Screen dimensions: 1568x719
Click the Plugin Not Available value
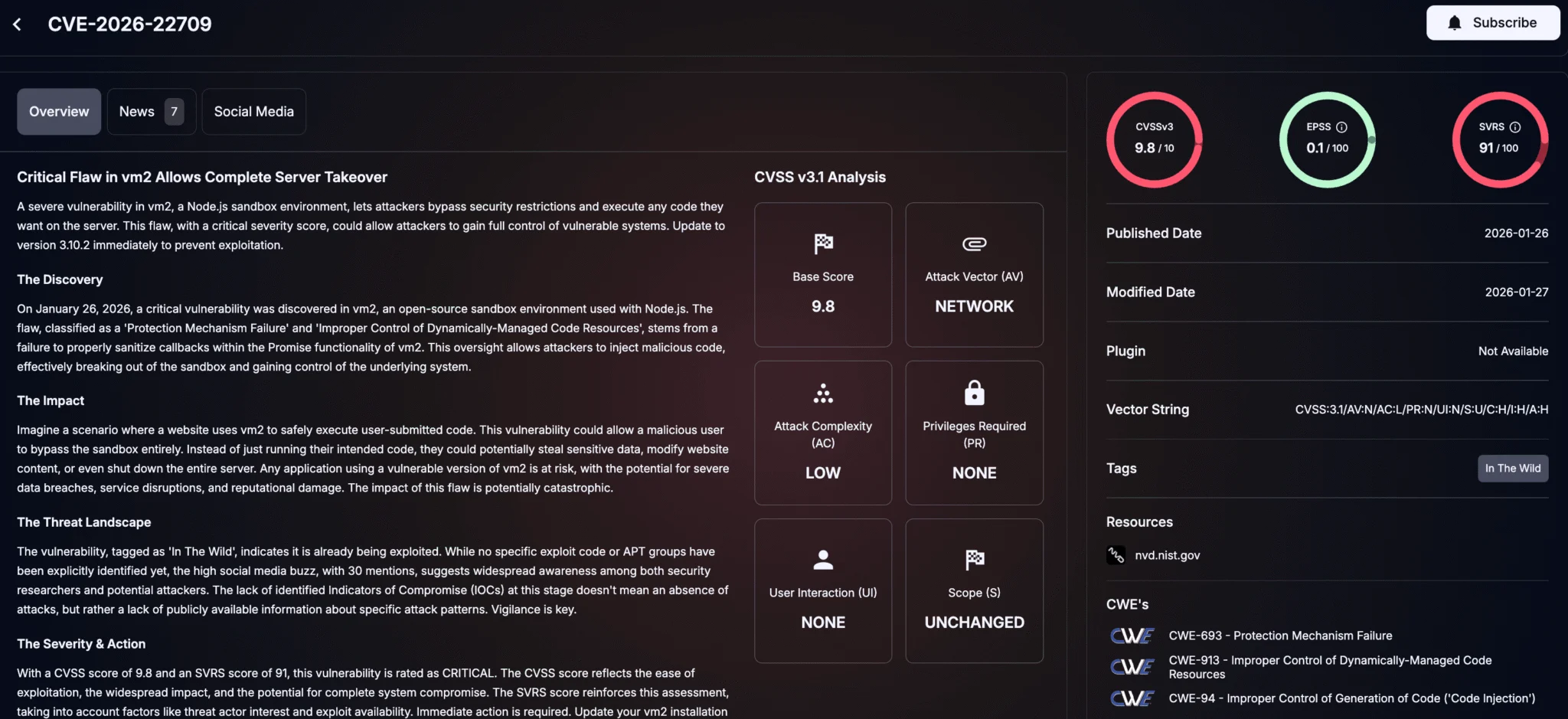tap(1513, 351)
